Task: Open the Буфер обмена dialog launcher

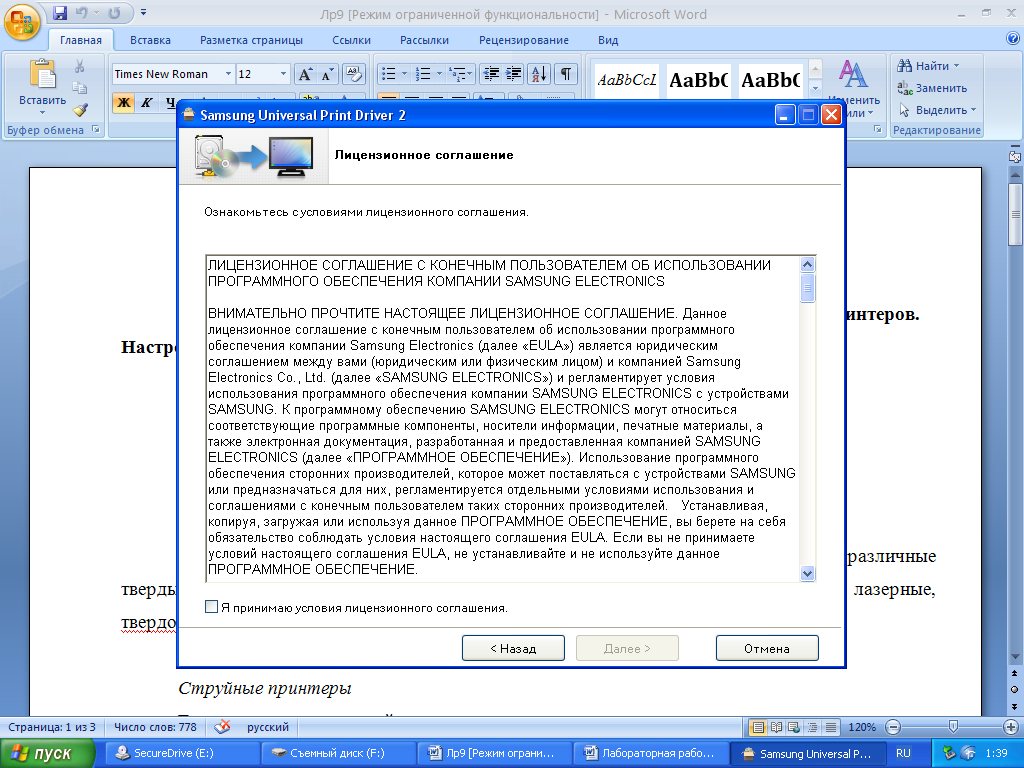Action: 96,129
